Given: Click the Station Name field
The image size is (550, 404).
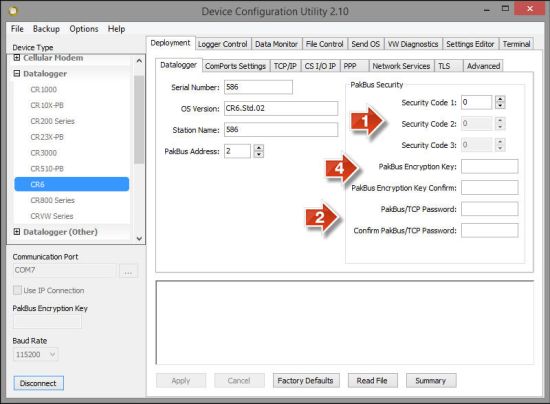Looking at the screenshot, I should pyautogui.click(x=281, y=130).
